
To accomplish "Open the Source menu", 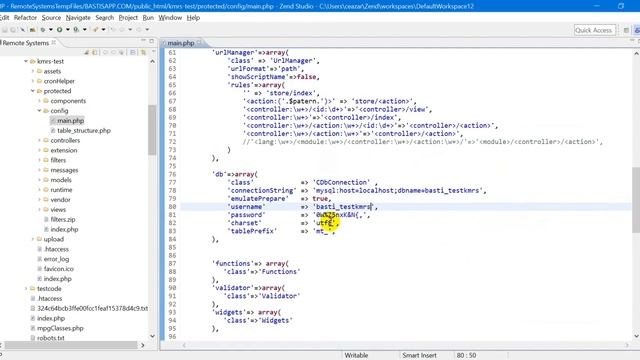I will (51, 18).
